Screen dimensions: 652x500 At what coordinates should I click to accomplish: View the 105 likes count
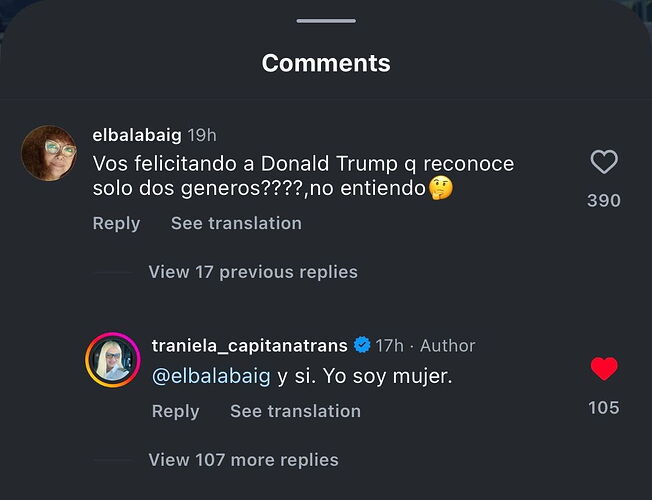click(604, 408)
